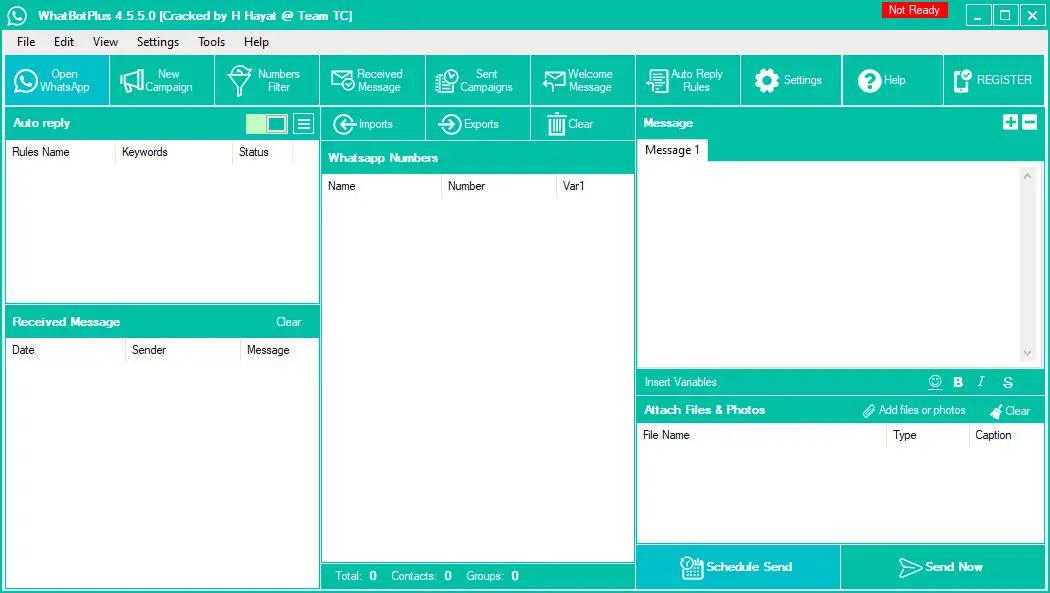The width and height of the screenshot is (1050, 593).
Task: Select the Message 1 tab
Action: pos(672,150)
